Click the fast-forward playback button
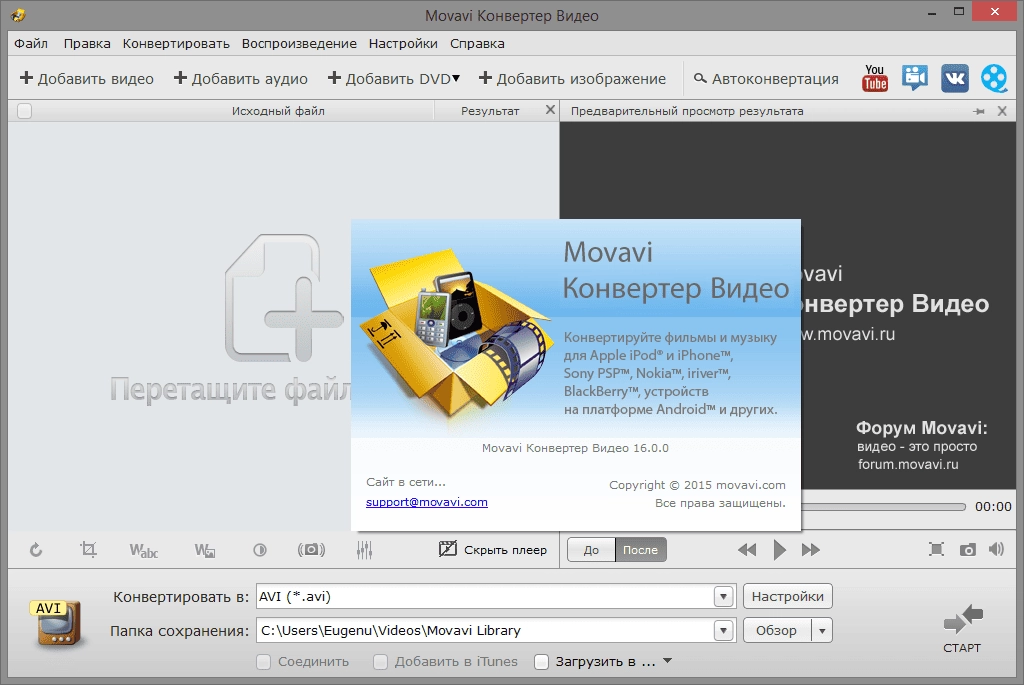Screen dimensions: 1024x685 tap(810, 550)
